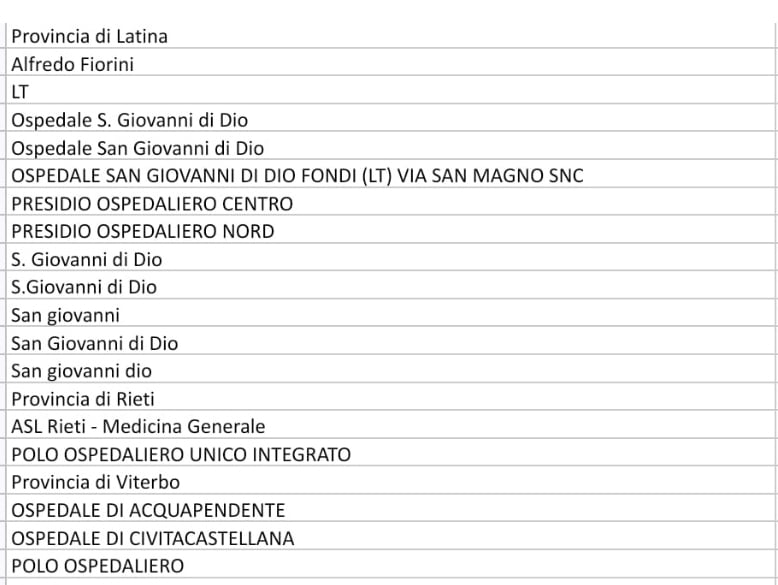Select 'OSPEDALE DI ACQUAPENDENTE' cell

[391, 510]
